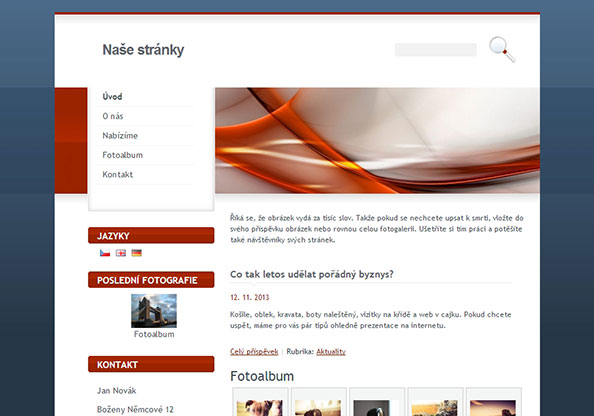Open the Tower Bridge photo thumbnail
The height and width of the screenshot is (416, 594).
(x=154, y=311)
